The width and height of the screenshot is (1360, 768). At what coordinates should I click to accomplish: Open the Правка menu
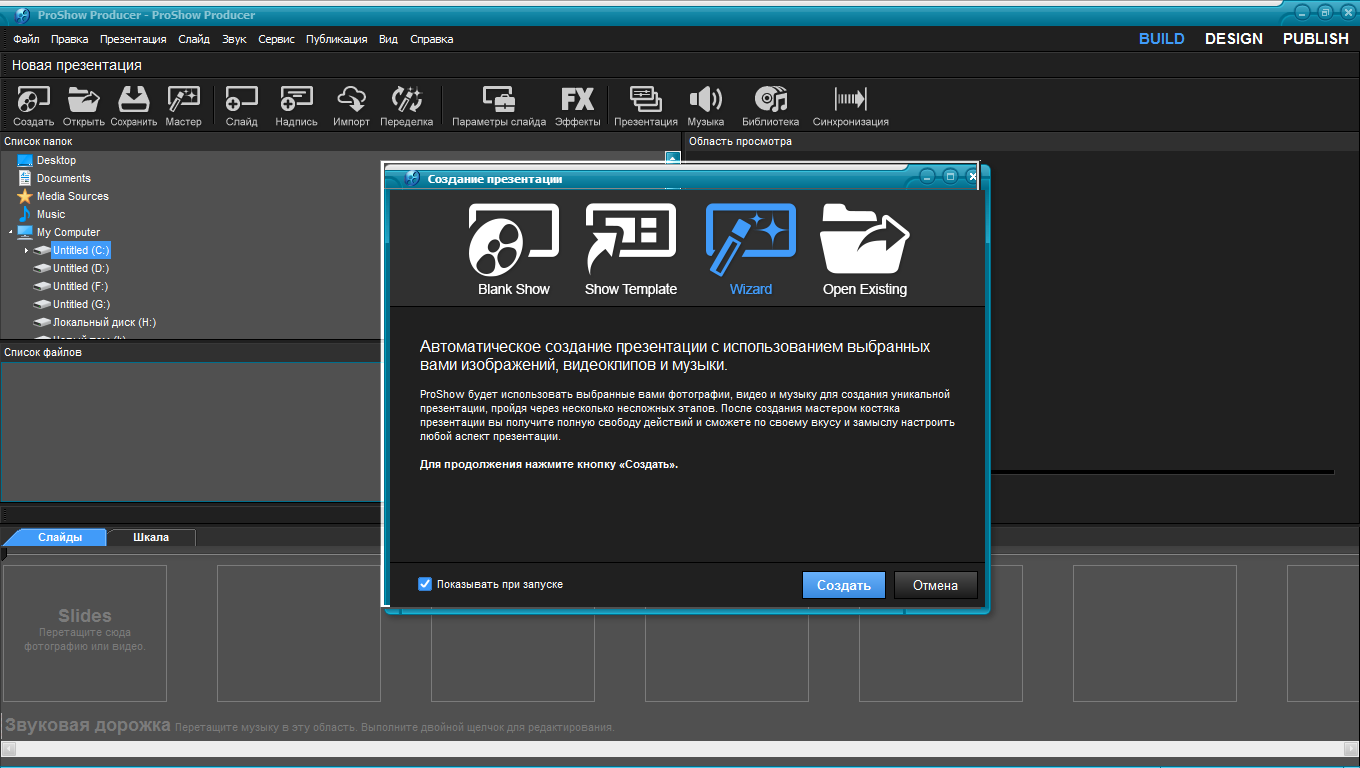(69, 39)
